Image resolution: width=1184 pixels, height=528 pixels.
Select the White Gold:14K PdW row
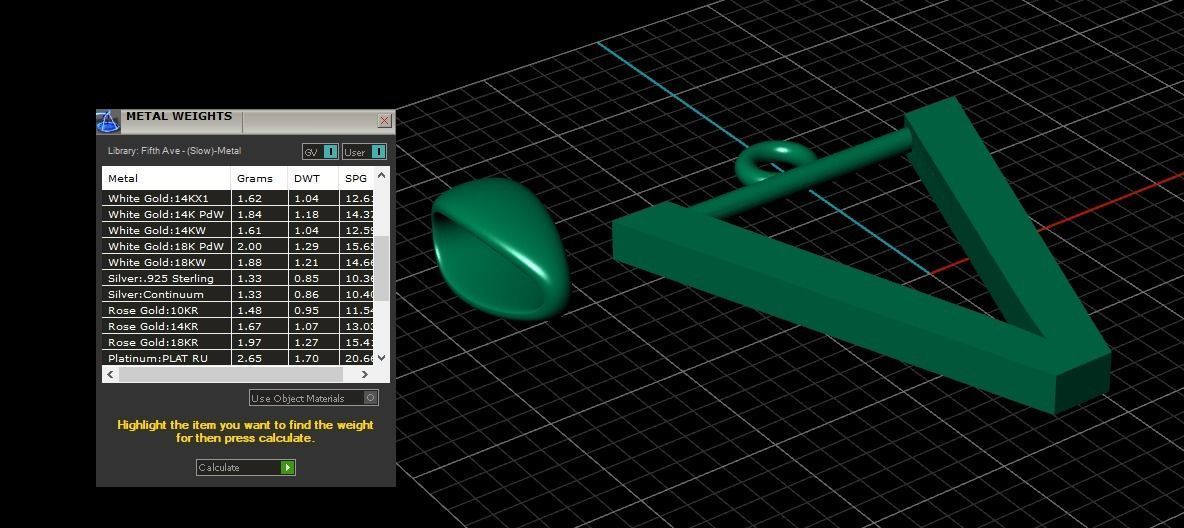239,215
